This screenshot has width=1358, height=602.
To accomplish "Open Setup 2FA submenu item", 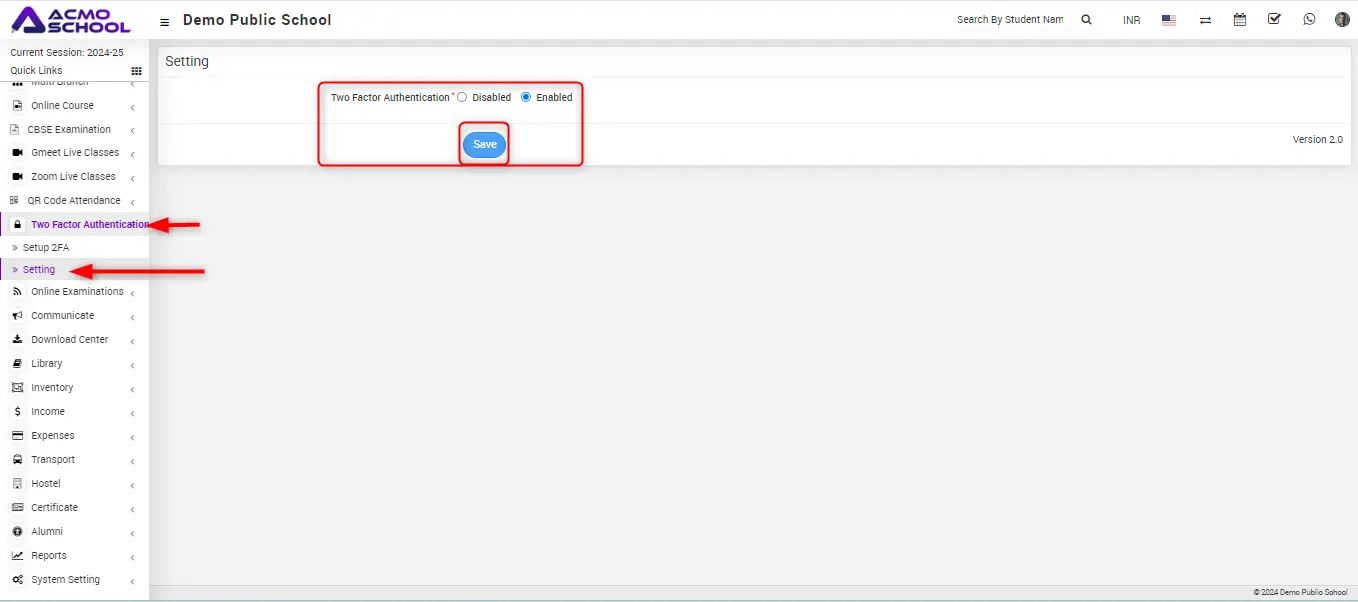I will 46,247.
